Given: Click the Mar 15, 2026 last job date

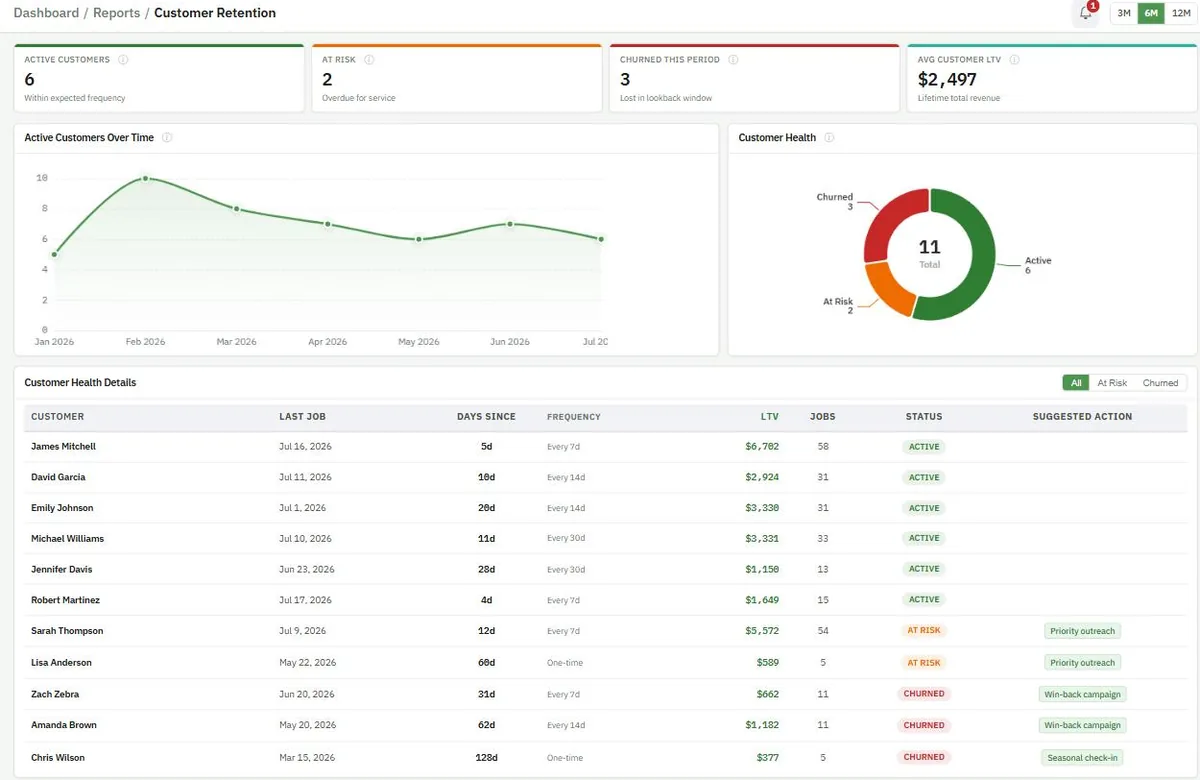Looking at the screenshot, I should pos(307,758).
